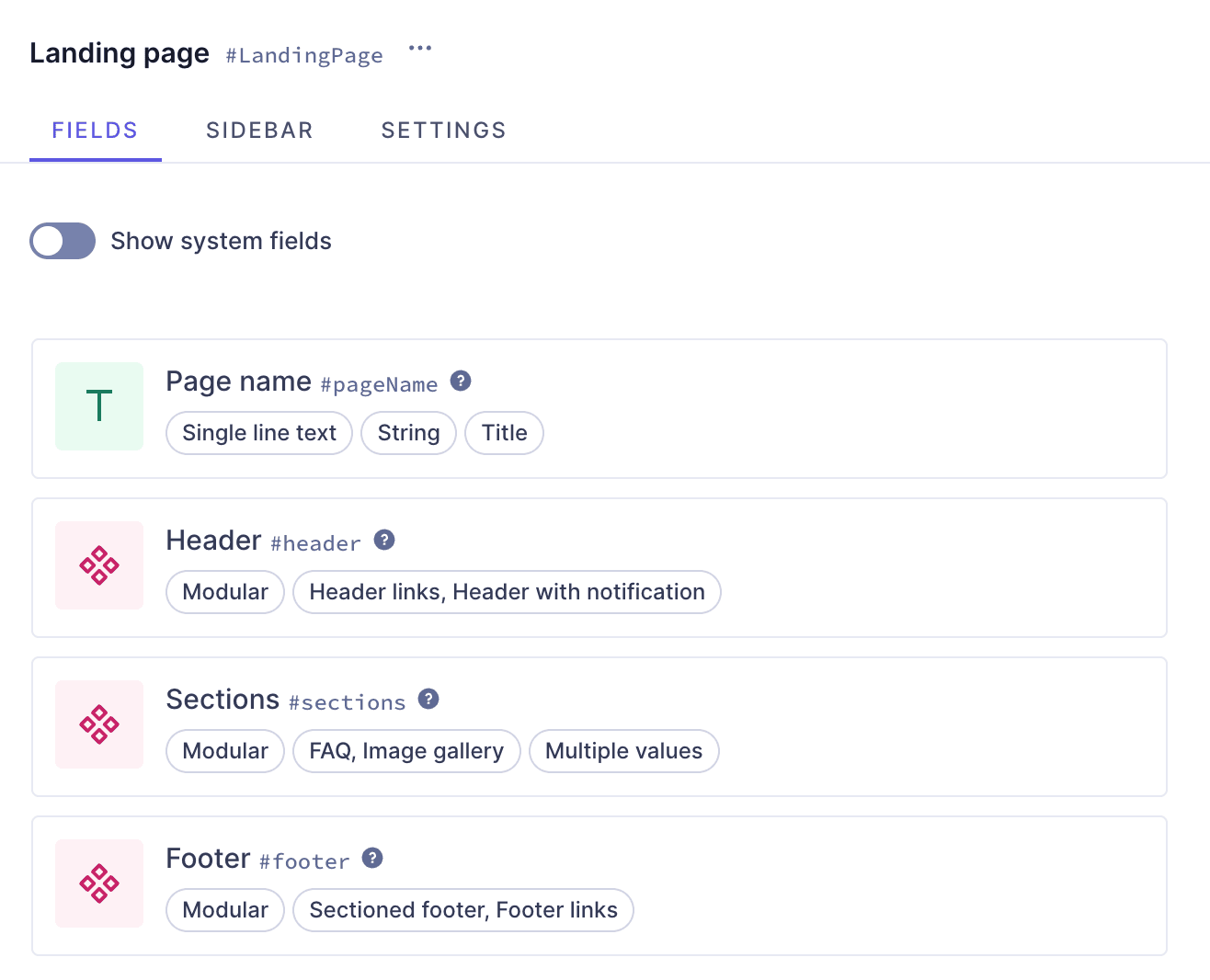
Task: Open the help tooltip next to #header
Action: [x=384, y=540]
